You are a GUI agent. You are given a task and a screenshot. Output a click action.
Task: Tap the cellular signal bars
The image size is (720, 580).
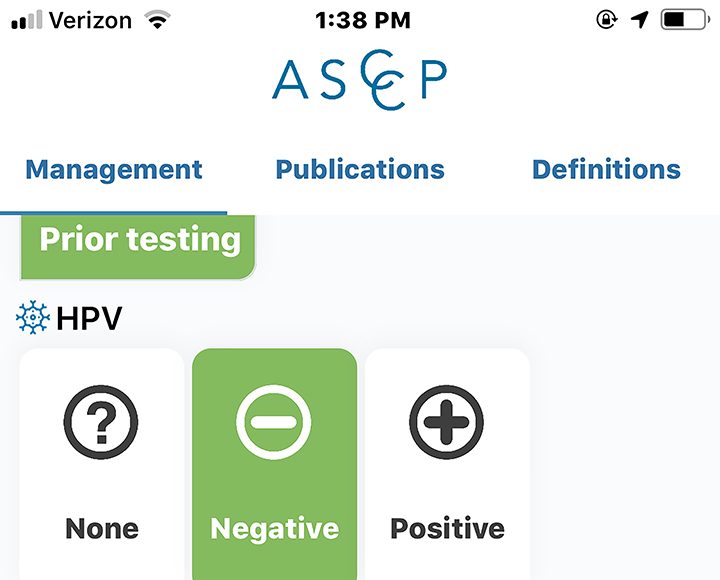[27, 20]
